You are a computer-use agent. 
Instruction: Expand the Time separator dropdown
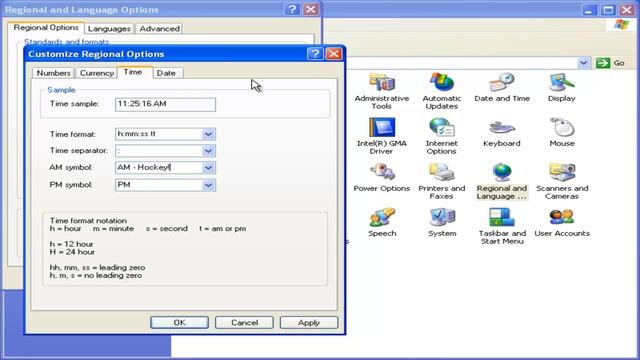[208, 151]
